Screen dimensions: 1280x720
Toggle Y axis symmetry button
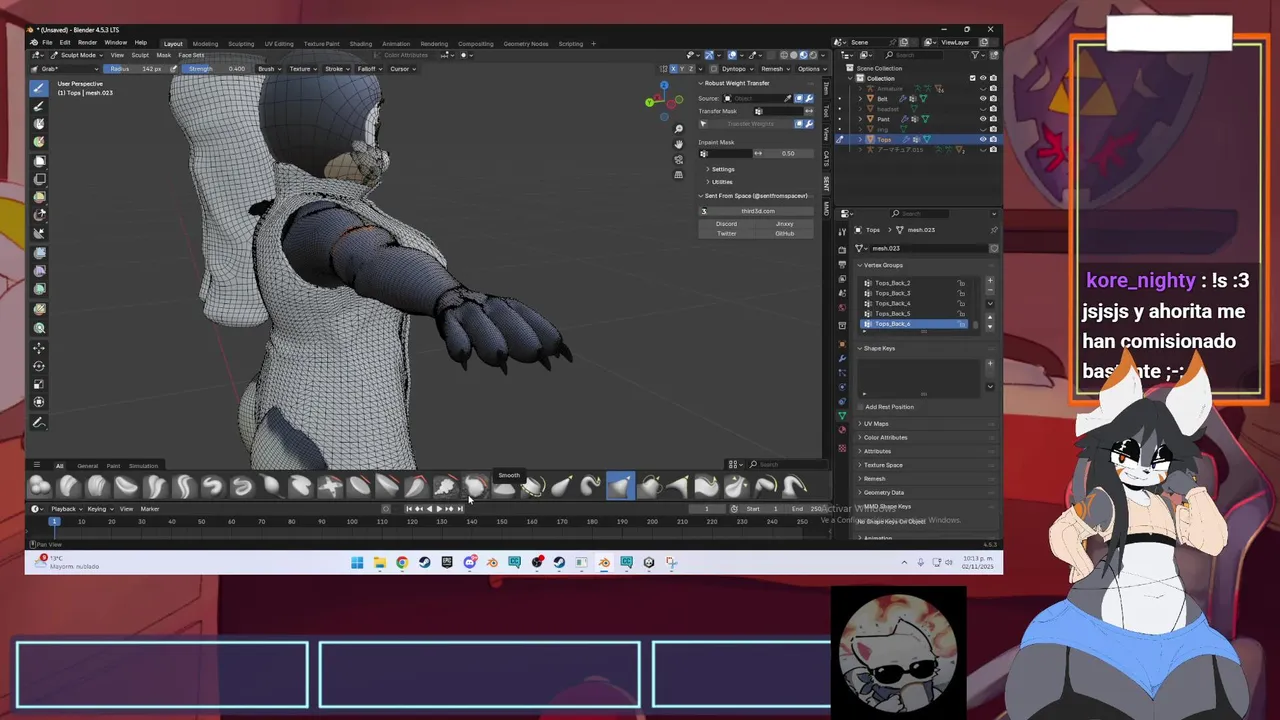point(682,69)
